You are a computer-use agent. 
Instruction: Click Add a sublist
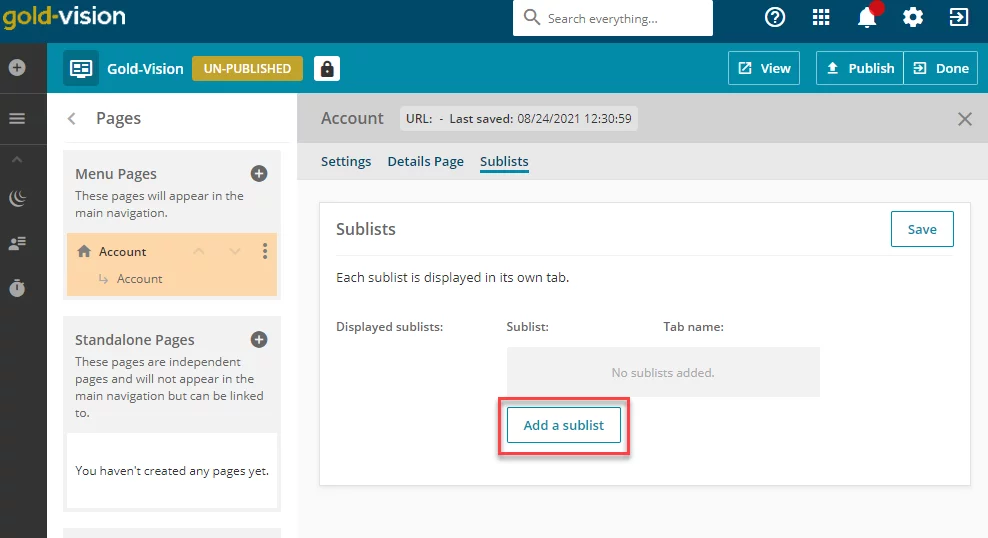(564, 425)
